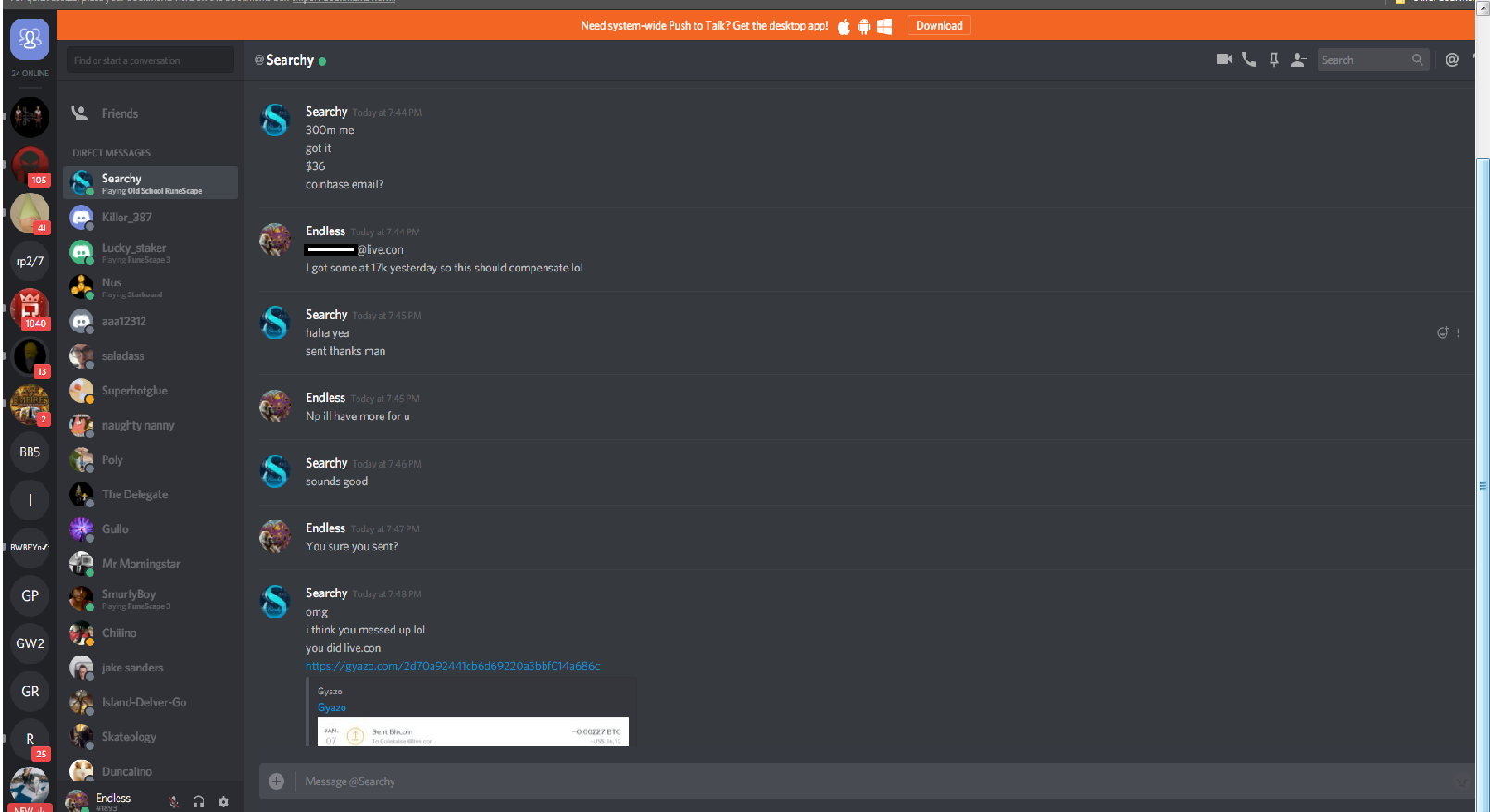Open the gyazo.com link in chat

(x=453, y=667)
